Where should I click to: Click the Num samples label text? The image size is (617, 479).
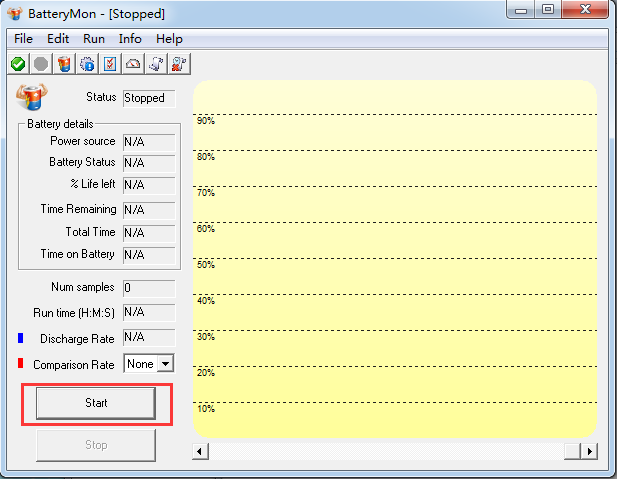(x=83, y=287)
